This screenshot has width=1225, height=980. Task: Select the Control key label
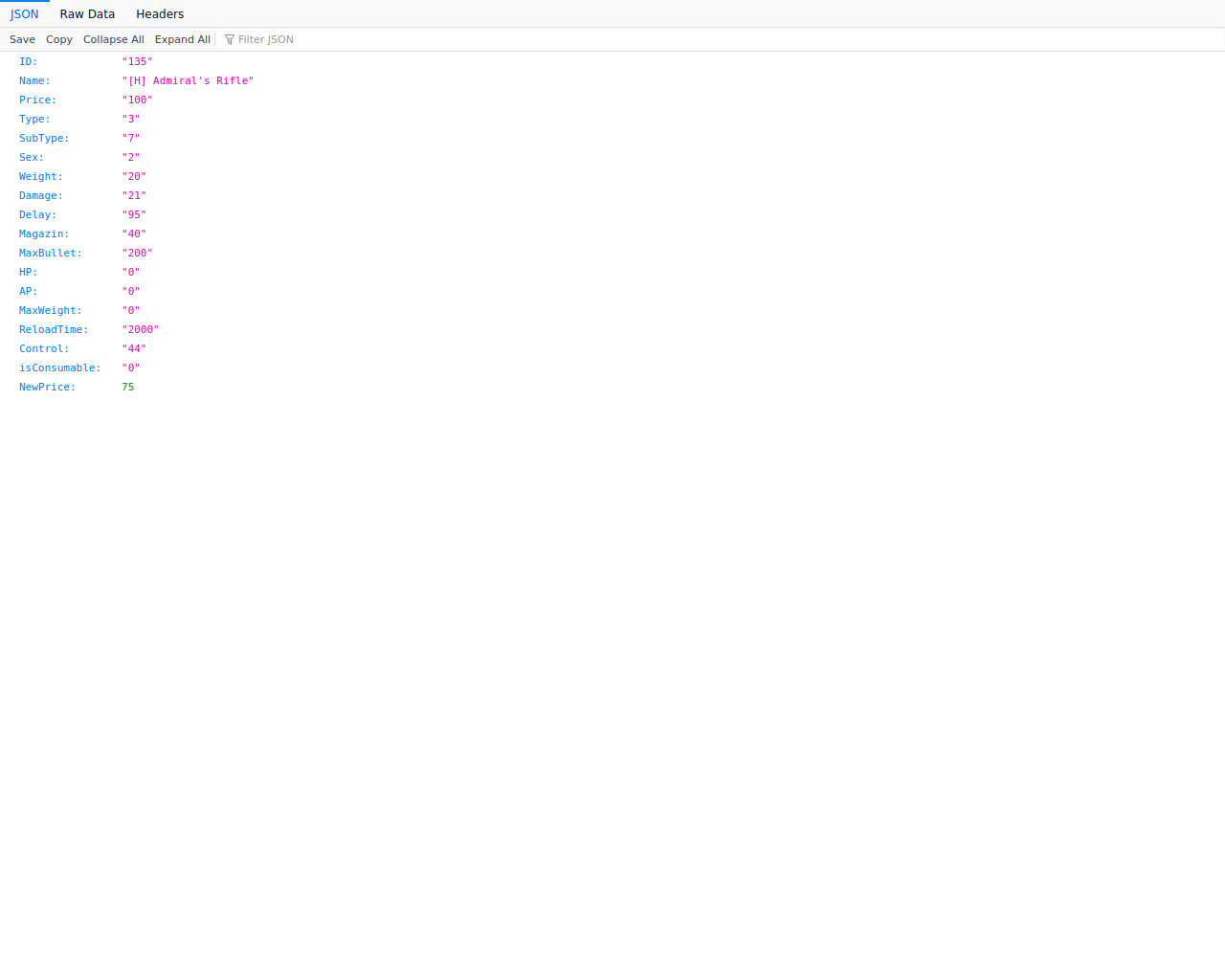tap(44, 348)
